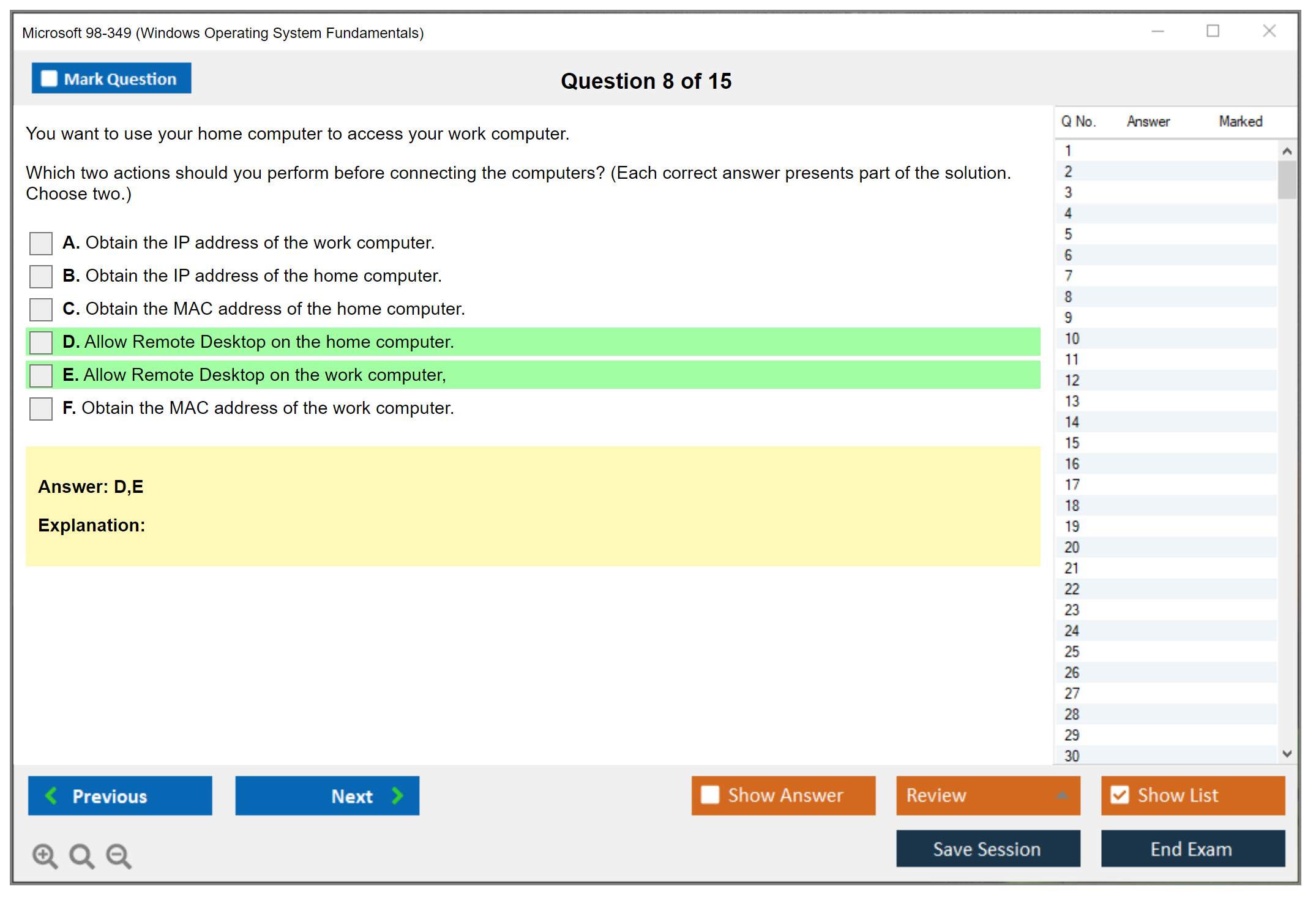Image resolution: width=1316 pixels, height=900 pixels.
Task: Click the reset zoom magnifier icon
Action: coord(81,855)
